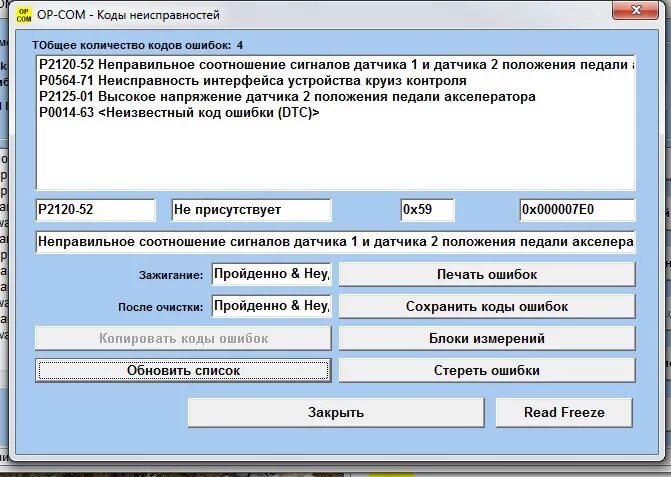Click the 'Закрыть' button
Viewport: 671px width, 477px height.
pyautogui.click(x=336, y=412)
